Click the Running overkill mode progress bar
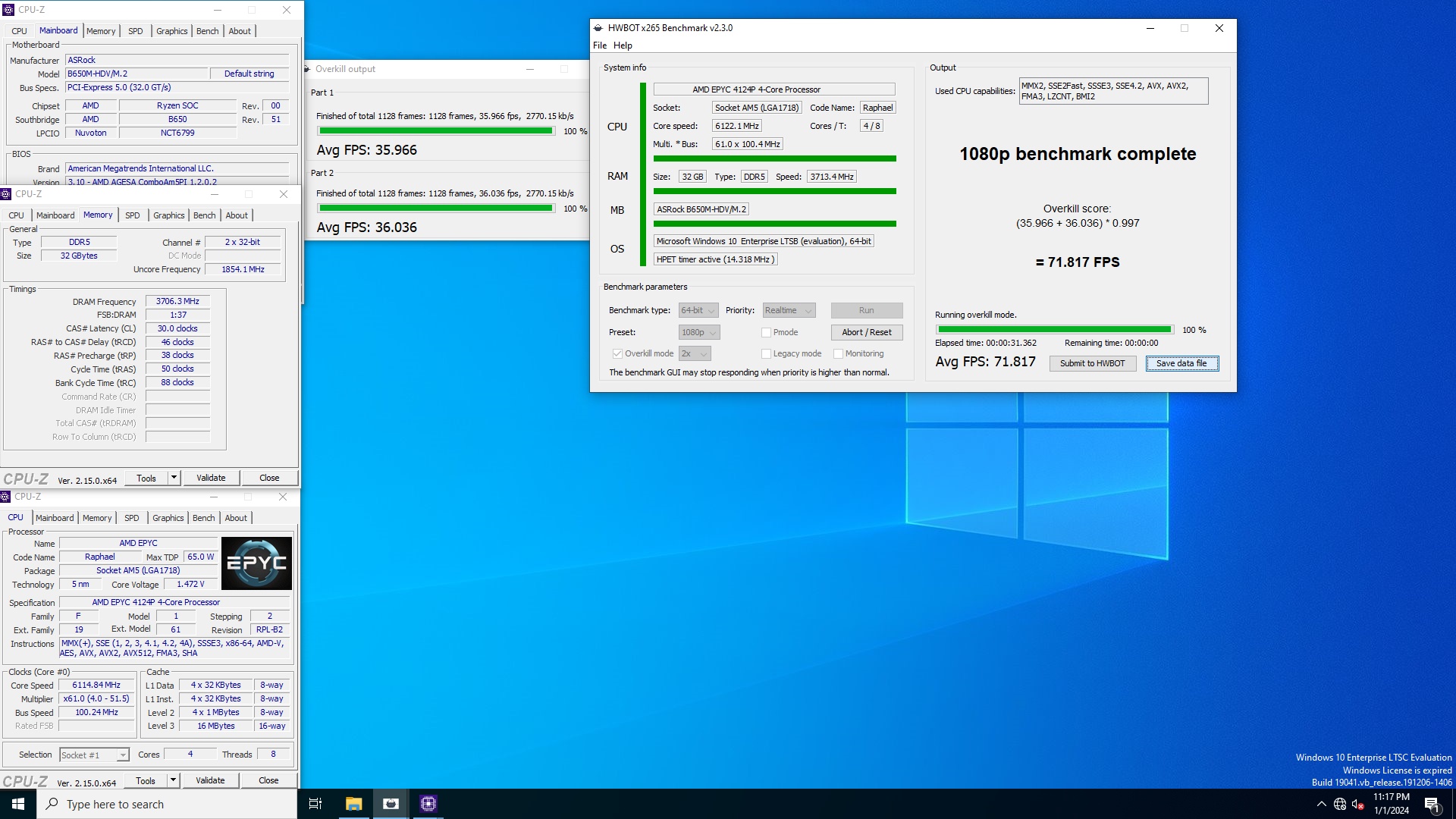 tap(1054, 330)
